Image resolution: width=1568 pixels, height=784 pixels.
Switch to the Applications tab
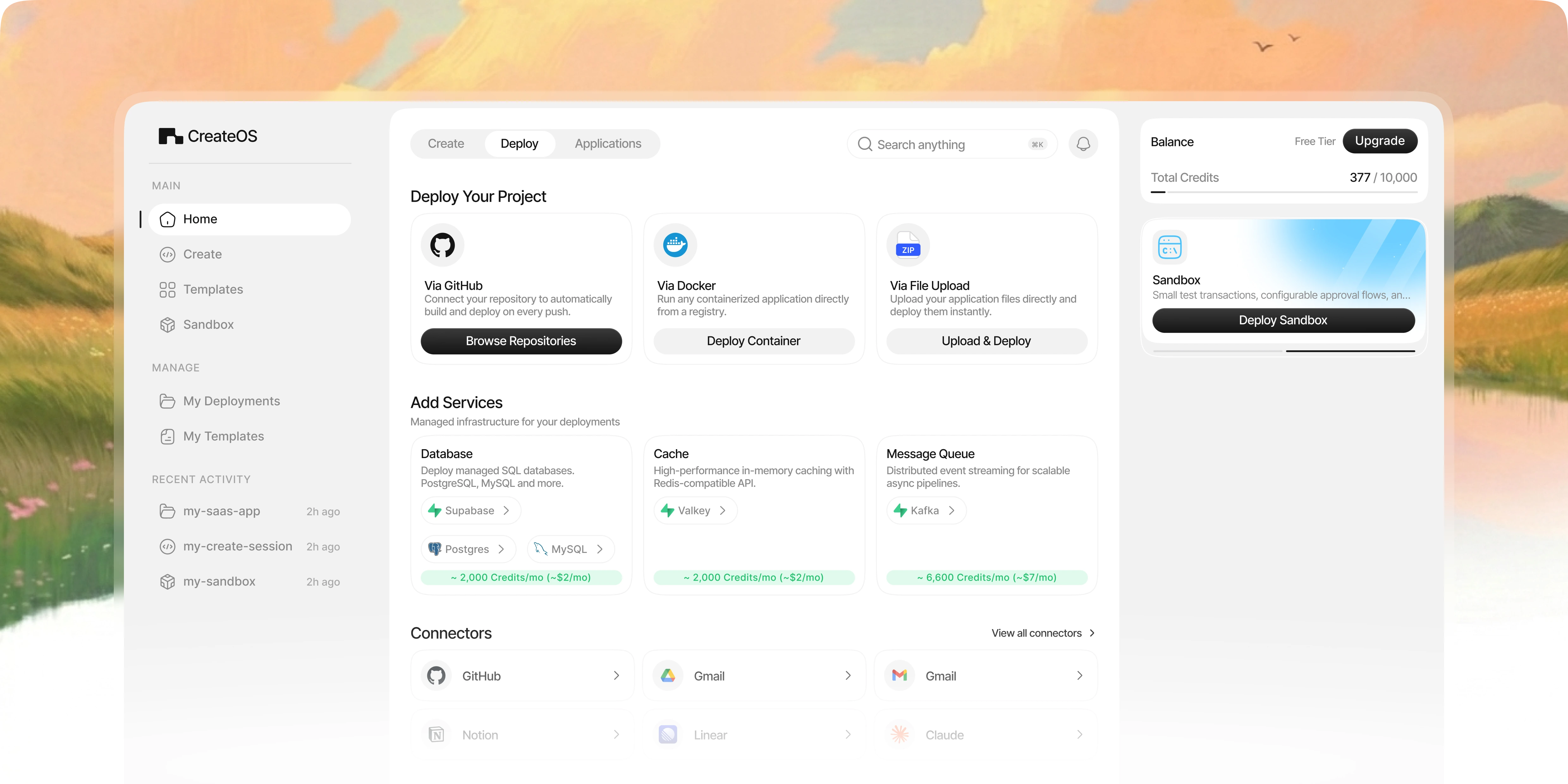coord(608,144)
